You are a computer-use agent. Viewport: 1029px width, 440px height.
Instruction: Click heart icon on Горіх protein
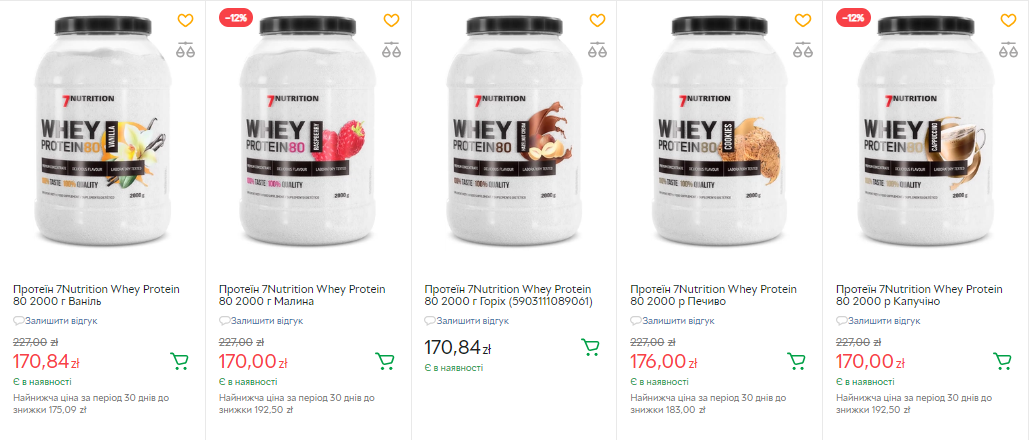coord(597,20)
